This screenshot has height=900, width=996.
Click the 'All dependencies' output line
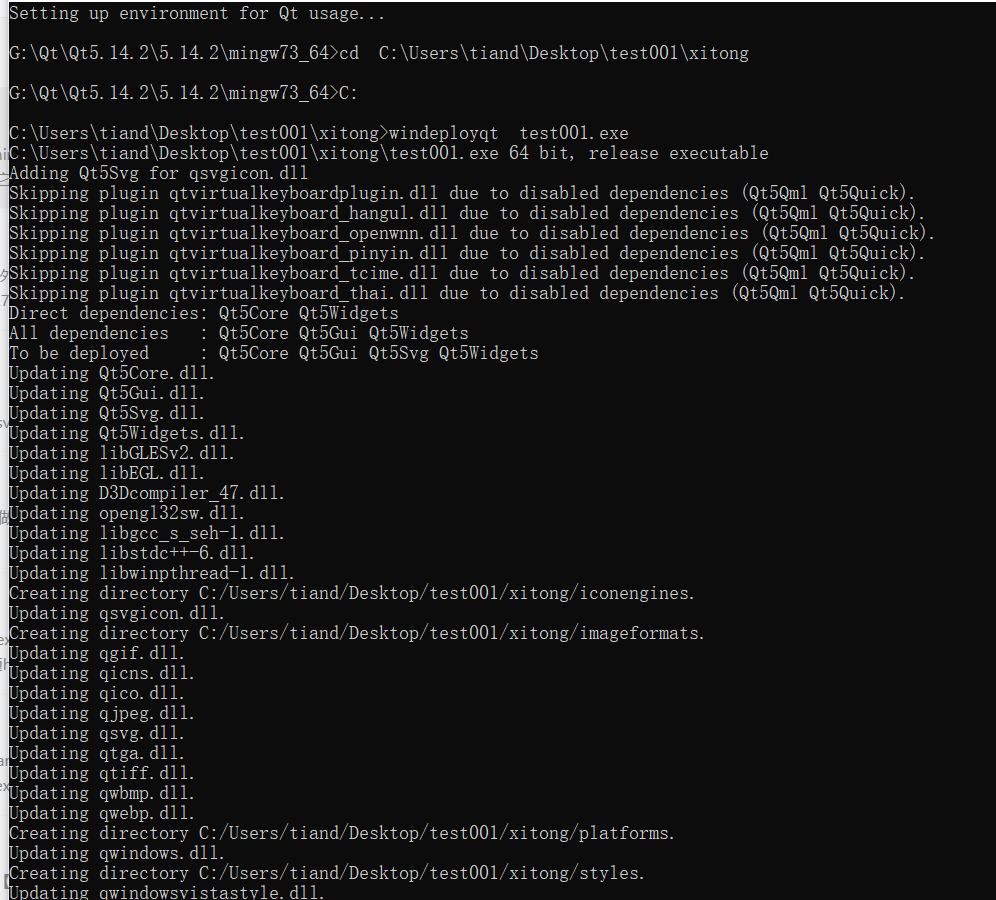coord(239,333)
